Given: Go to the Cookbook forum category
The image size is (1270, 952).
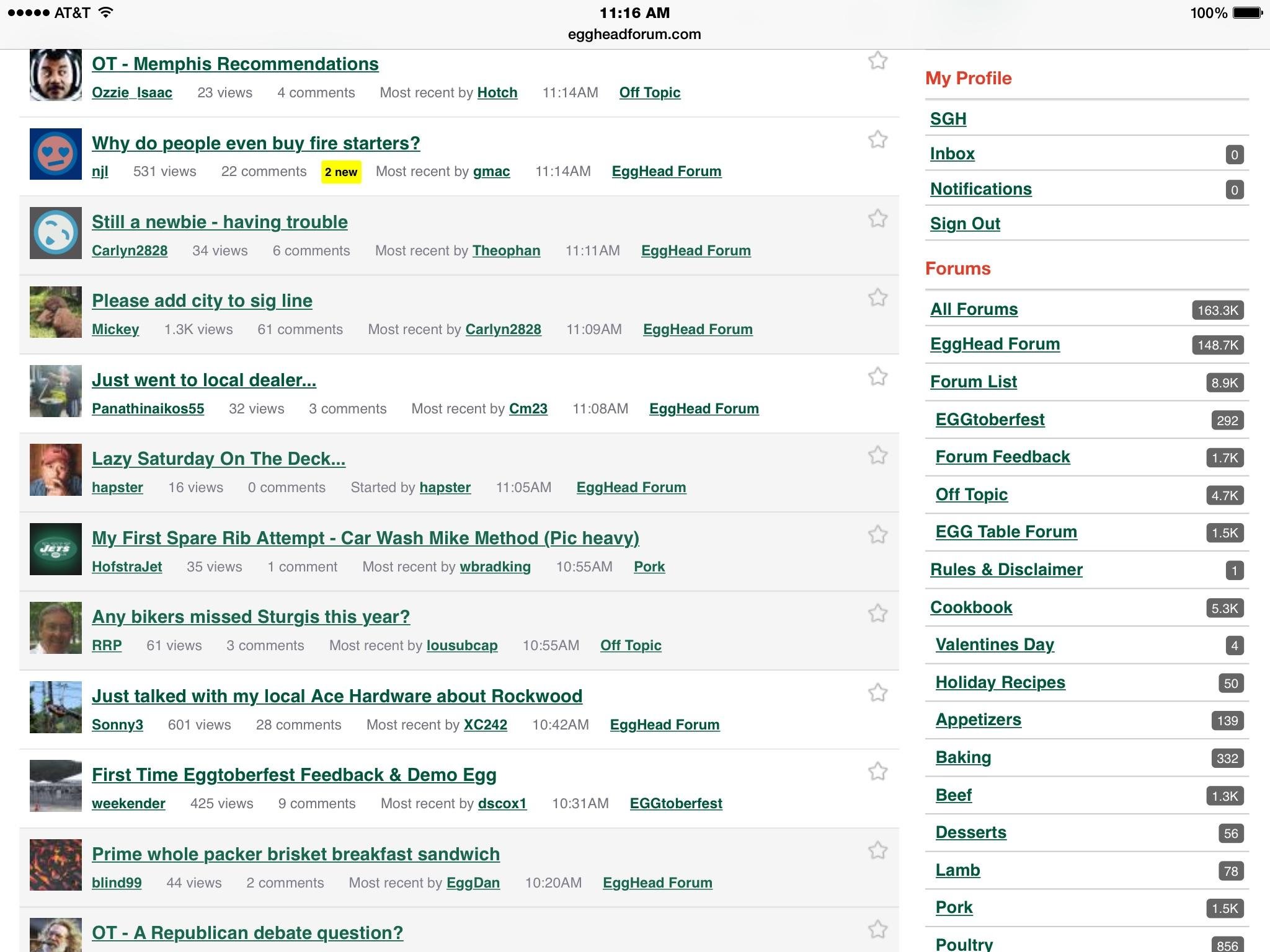Looking at the screenshot, I should [971, 607].
